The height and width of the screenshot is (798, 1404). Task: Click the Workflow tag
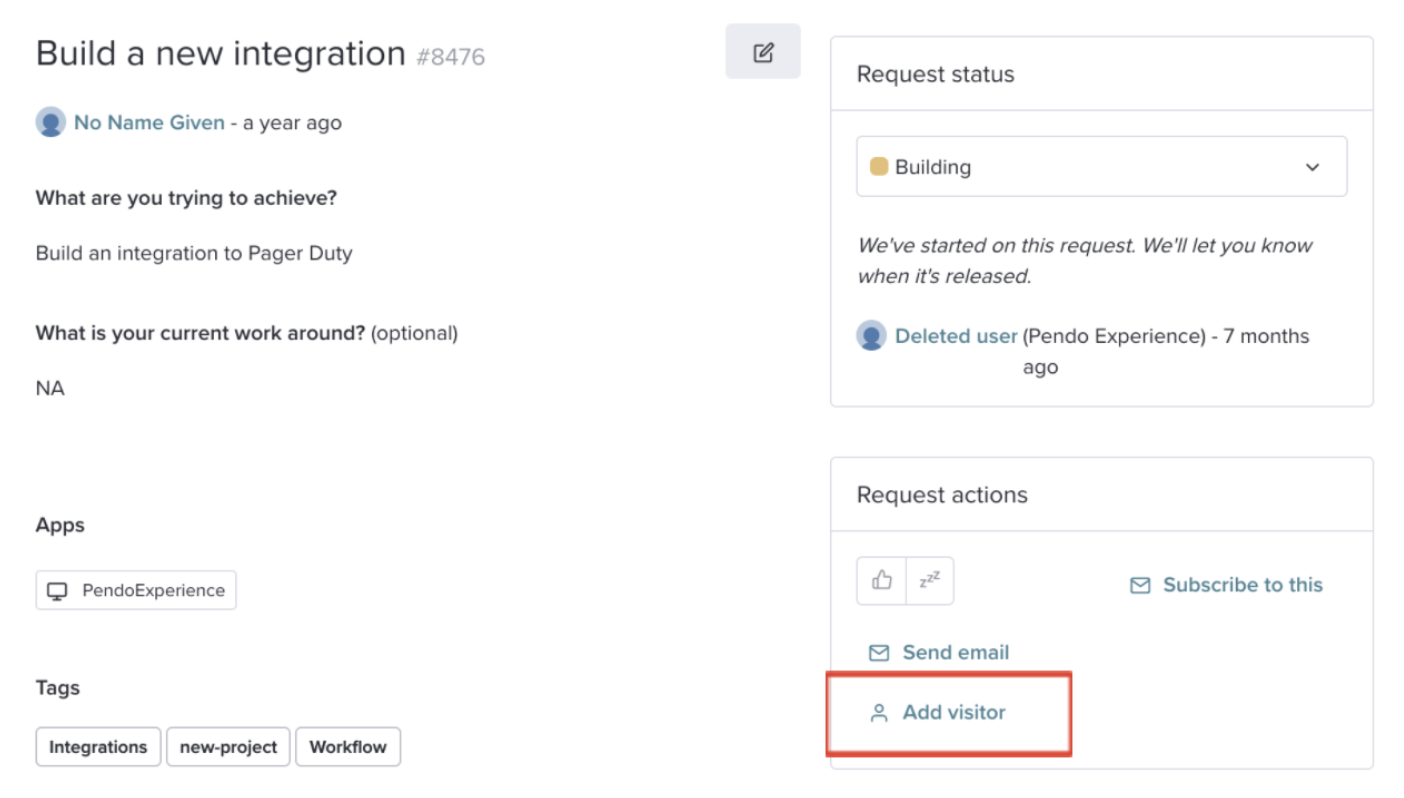[x=348, y=747]
